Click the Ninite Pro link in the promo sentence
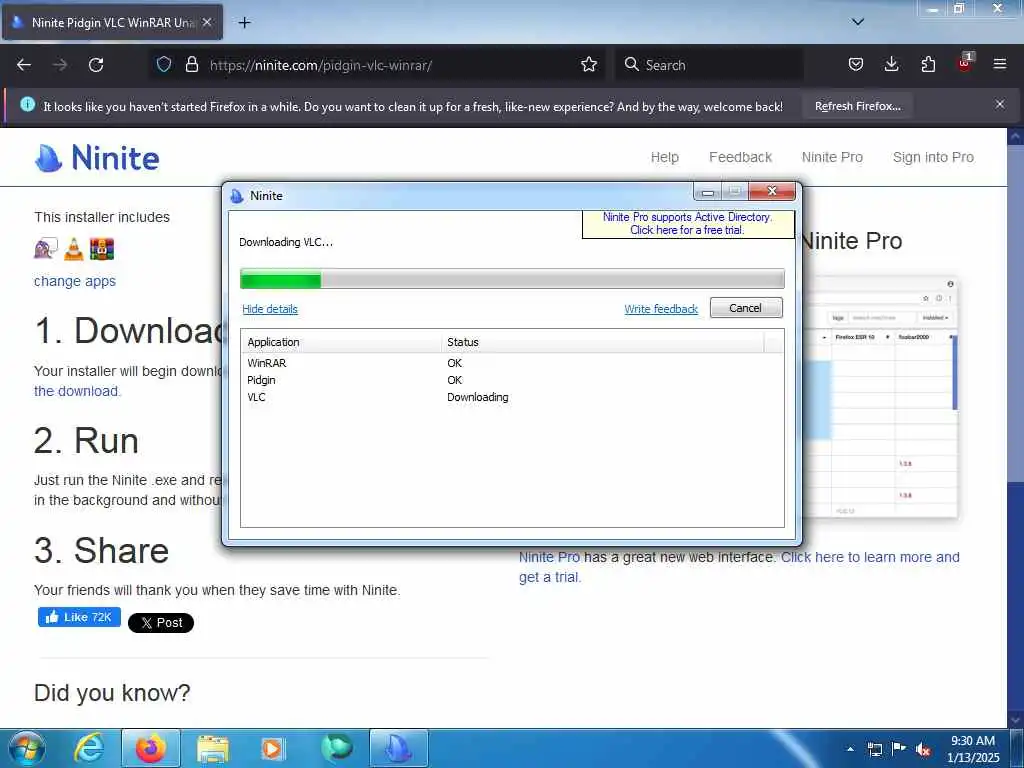 point(549,557)
